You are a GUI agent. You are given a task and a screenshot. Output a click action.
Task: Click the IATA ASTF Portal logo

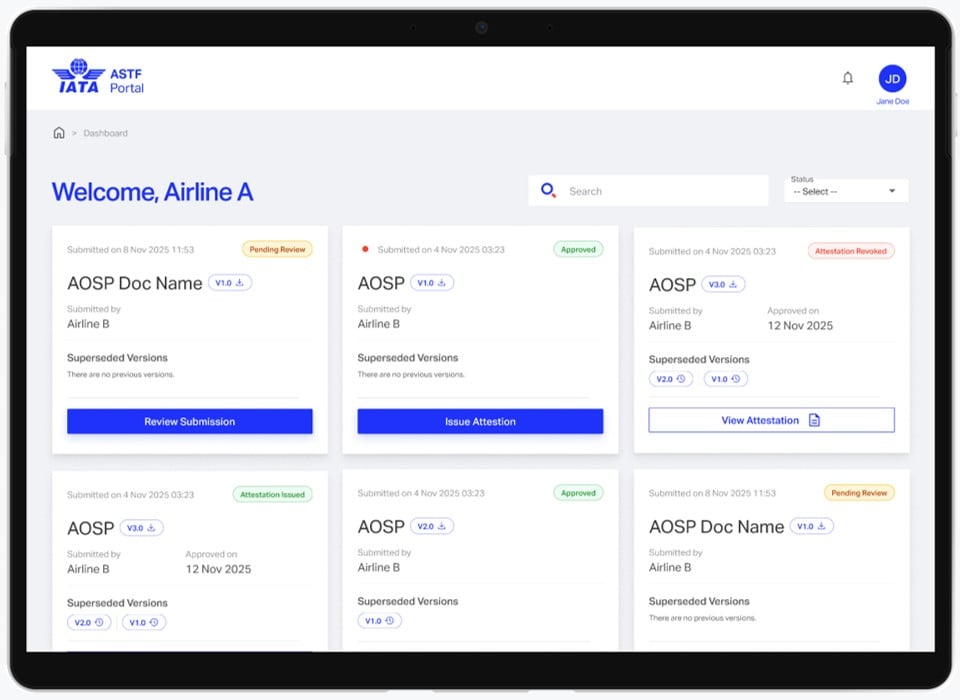98,78
